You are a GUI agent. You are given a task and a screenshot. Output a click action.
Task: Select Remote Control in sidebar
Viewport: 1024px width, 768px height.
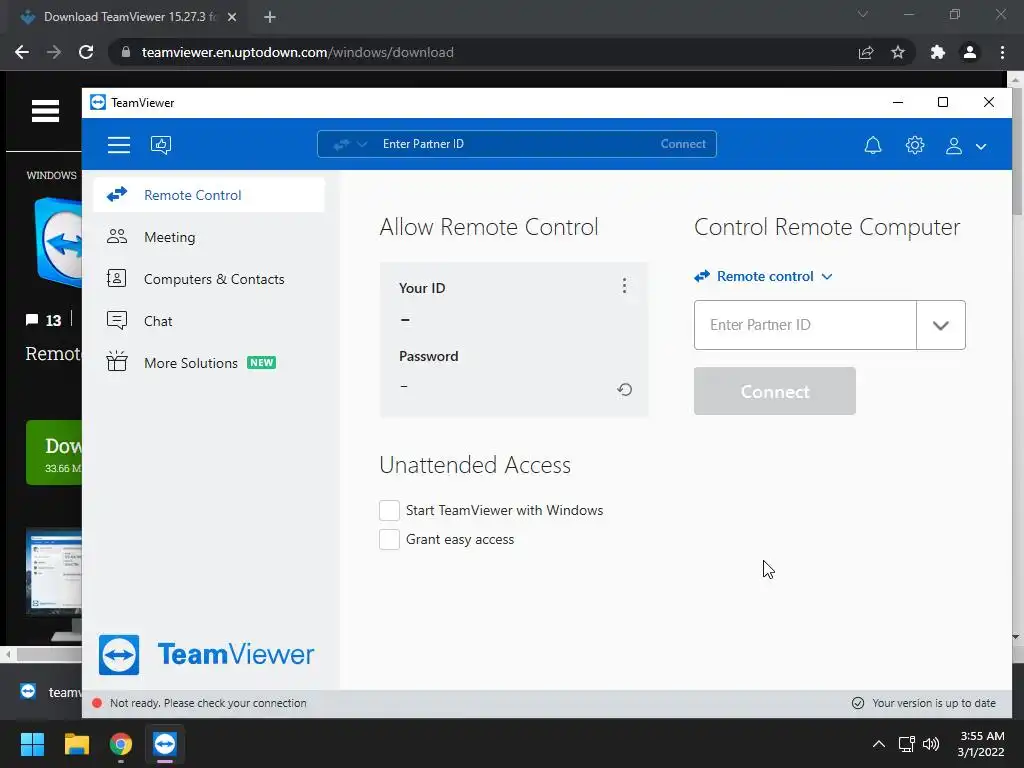209,195
